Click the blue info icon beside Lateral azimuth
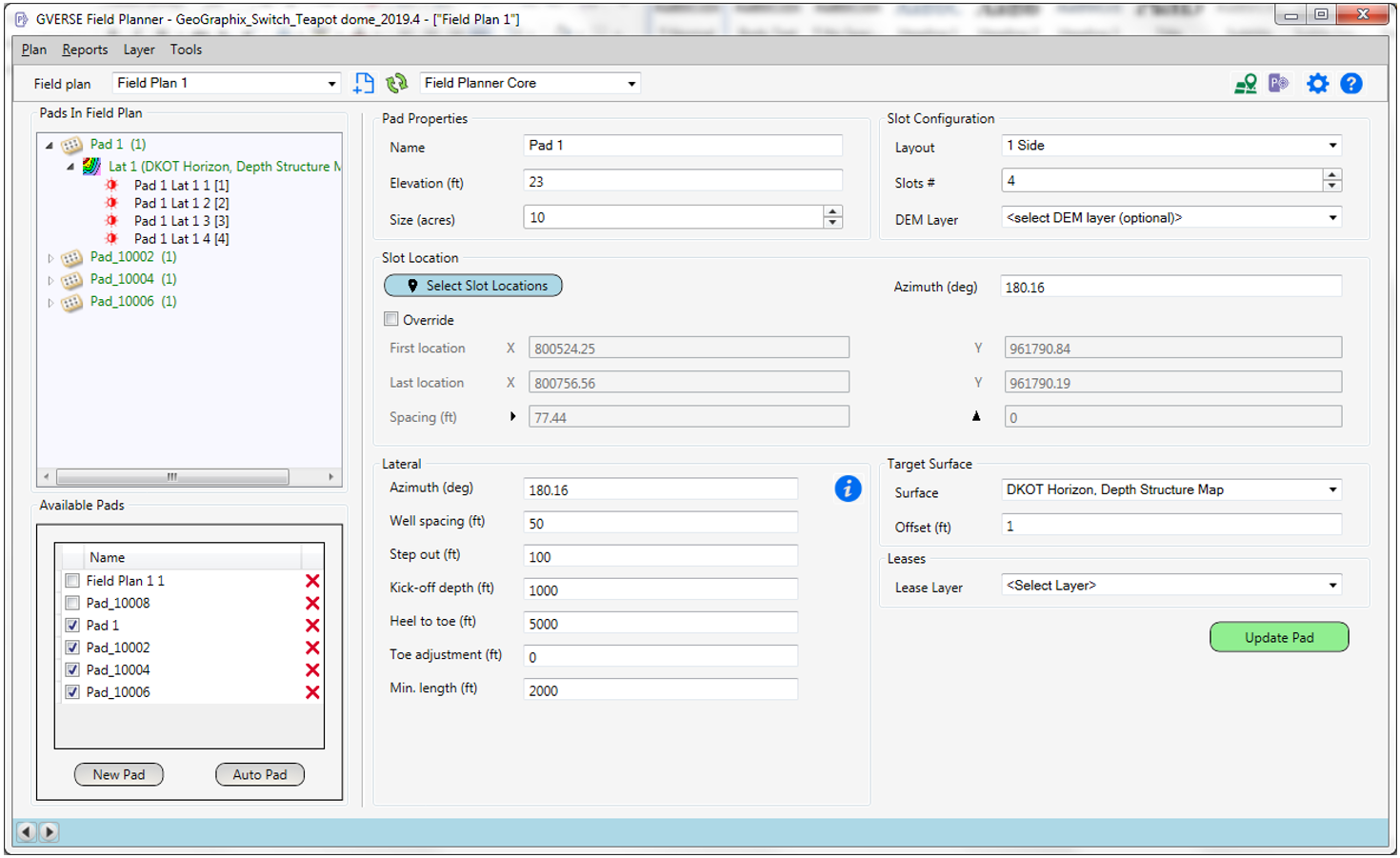 [x=848, y=489]
